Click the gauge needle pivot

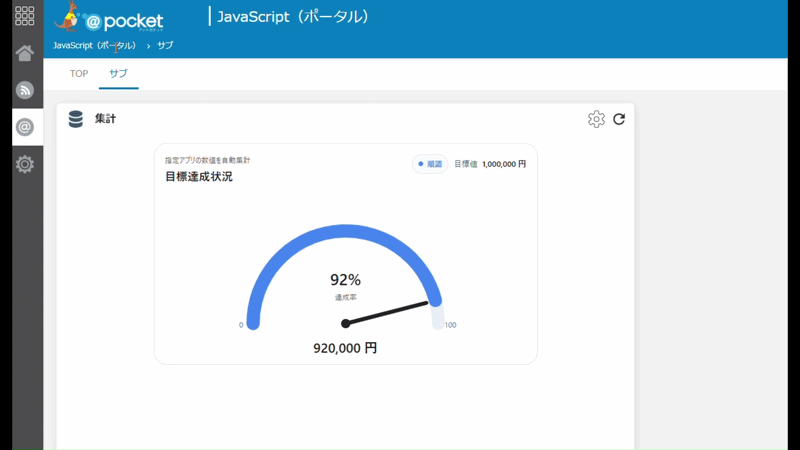tap(345, 323)
